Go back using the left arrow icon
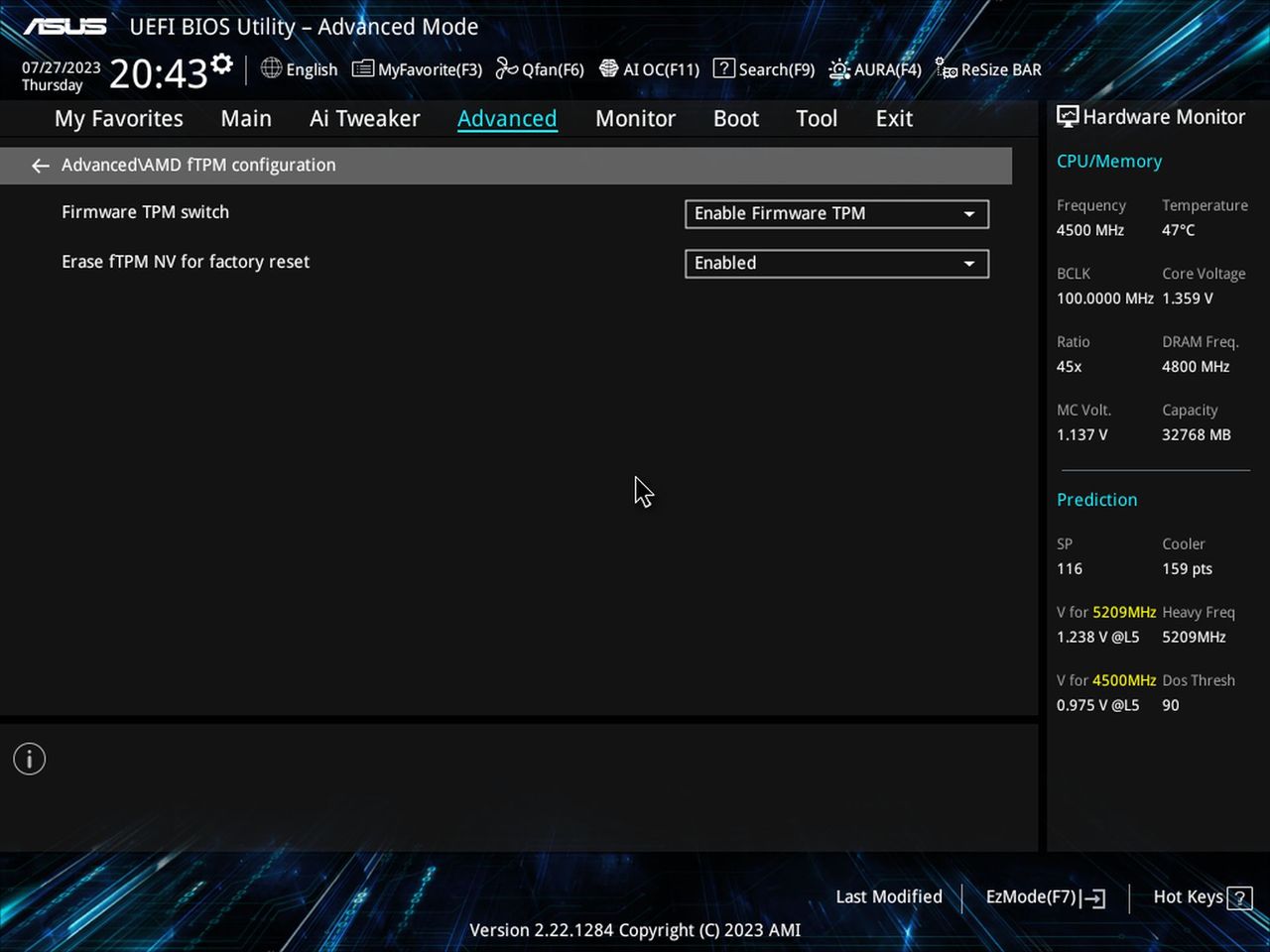This screenshot has height=952, width=1270. [40, 166]
